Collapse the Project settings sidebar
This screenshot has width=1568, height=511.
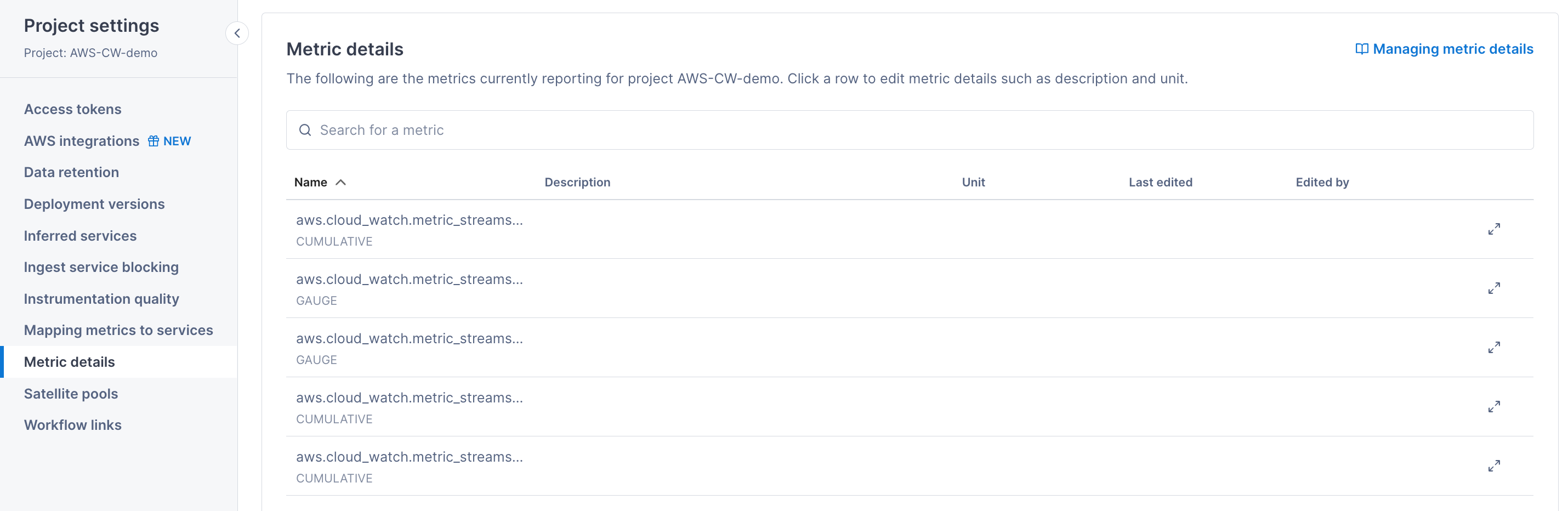237,33
